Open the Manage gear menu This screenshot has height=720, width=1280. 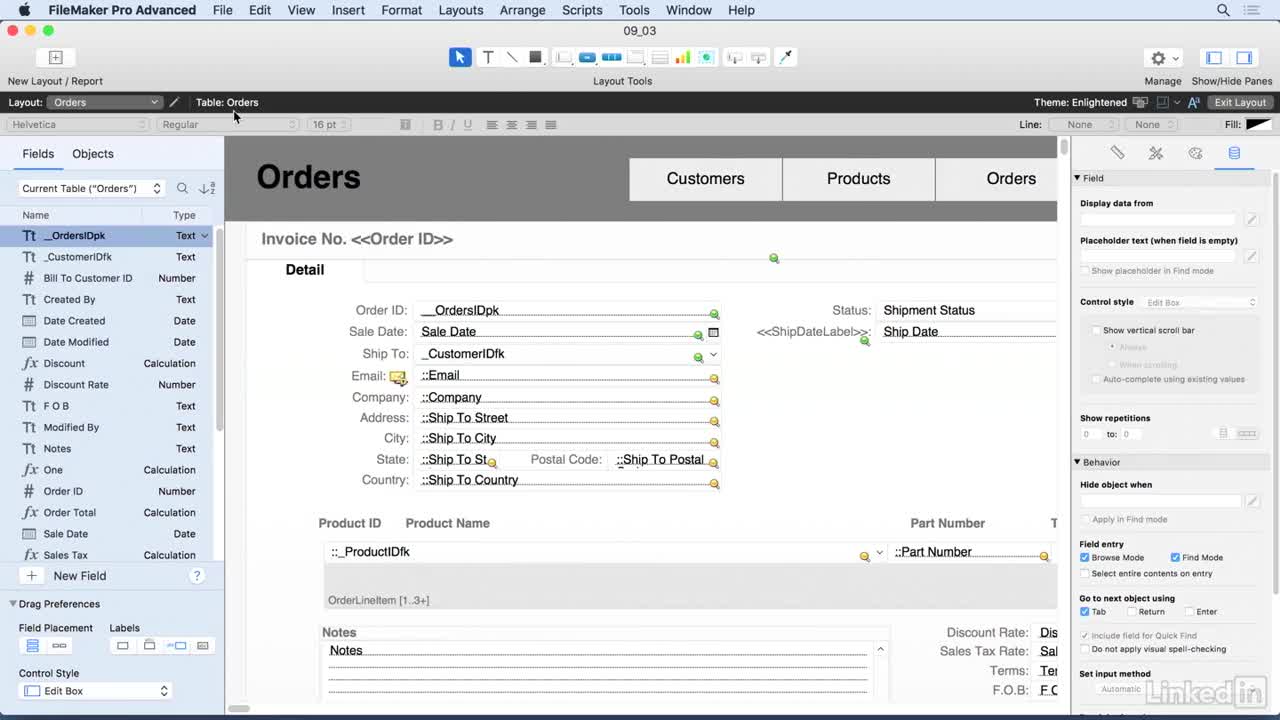[x=1164, y=58]
